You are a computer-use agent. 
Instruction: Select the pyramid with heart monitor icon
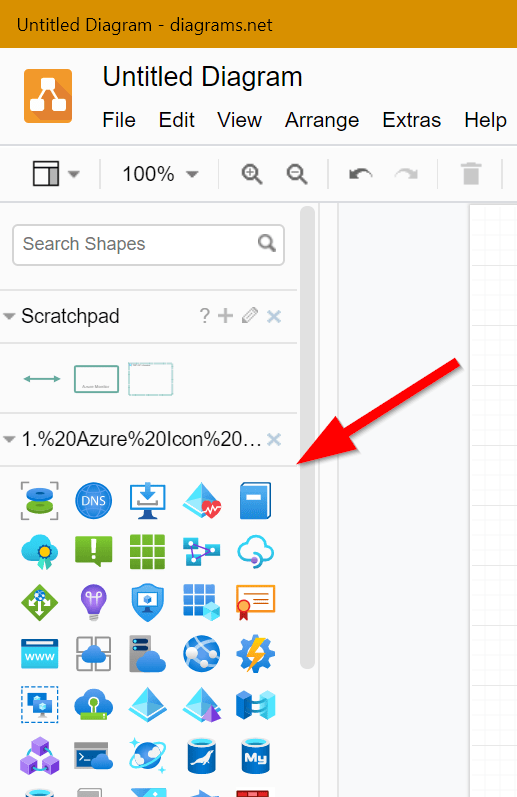(x=202, y=501)
